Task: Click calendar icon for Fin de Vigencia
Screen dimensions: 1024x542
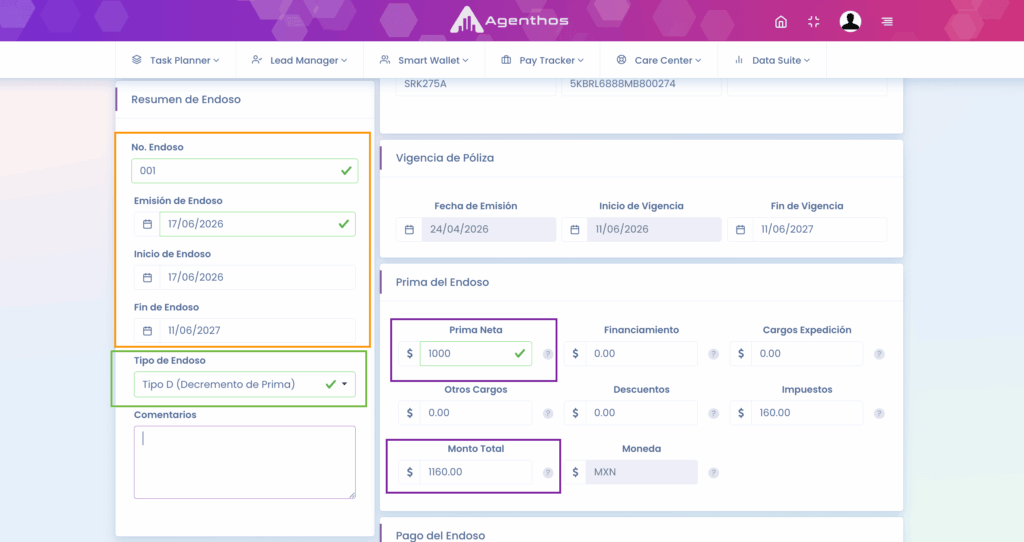Action: (x=741, y=230)
